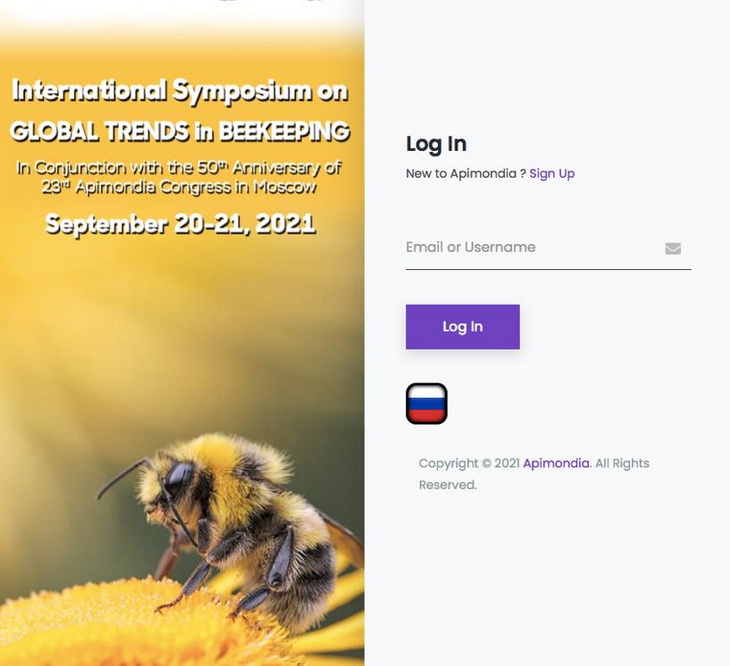Viewport: 730px width, 666px height.
Task: Click the Sign Up link
Action: click(552, 174)
